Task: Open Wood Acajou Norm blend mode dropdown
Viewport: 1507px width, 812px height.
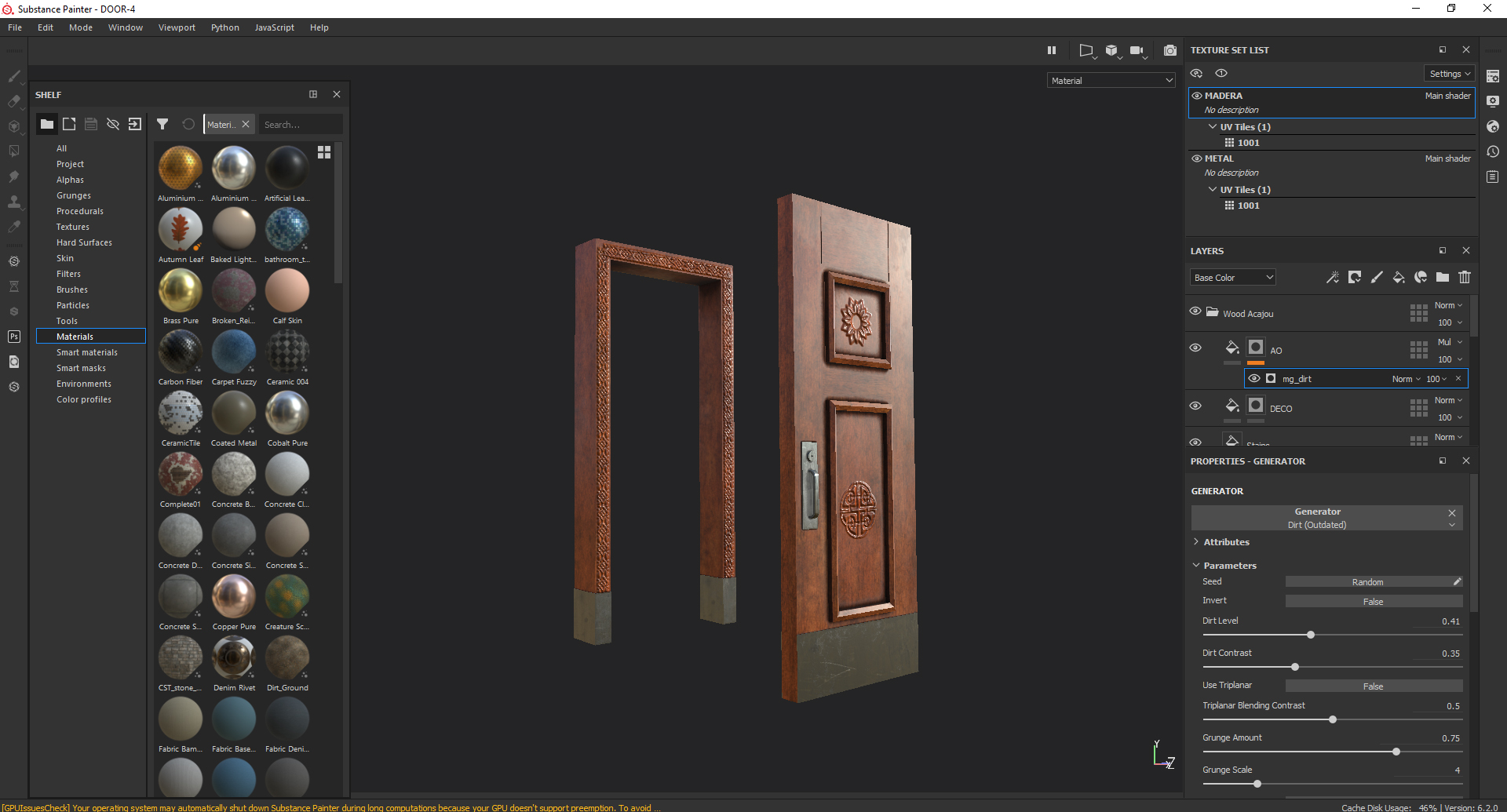Action: click(1448, 305)
